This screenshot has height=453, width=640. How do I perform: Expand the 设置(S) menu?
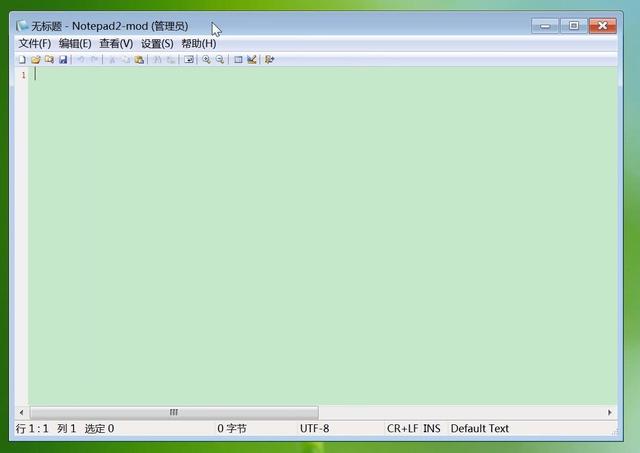[157, 44]
